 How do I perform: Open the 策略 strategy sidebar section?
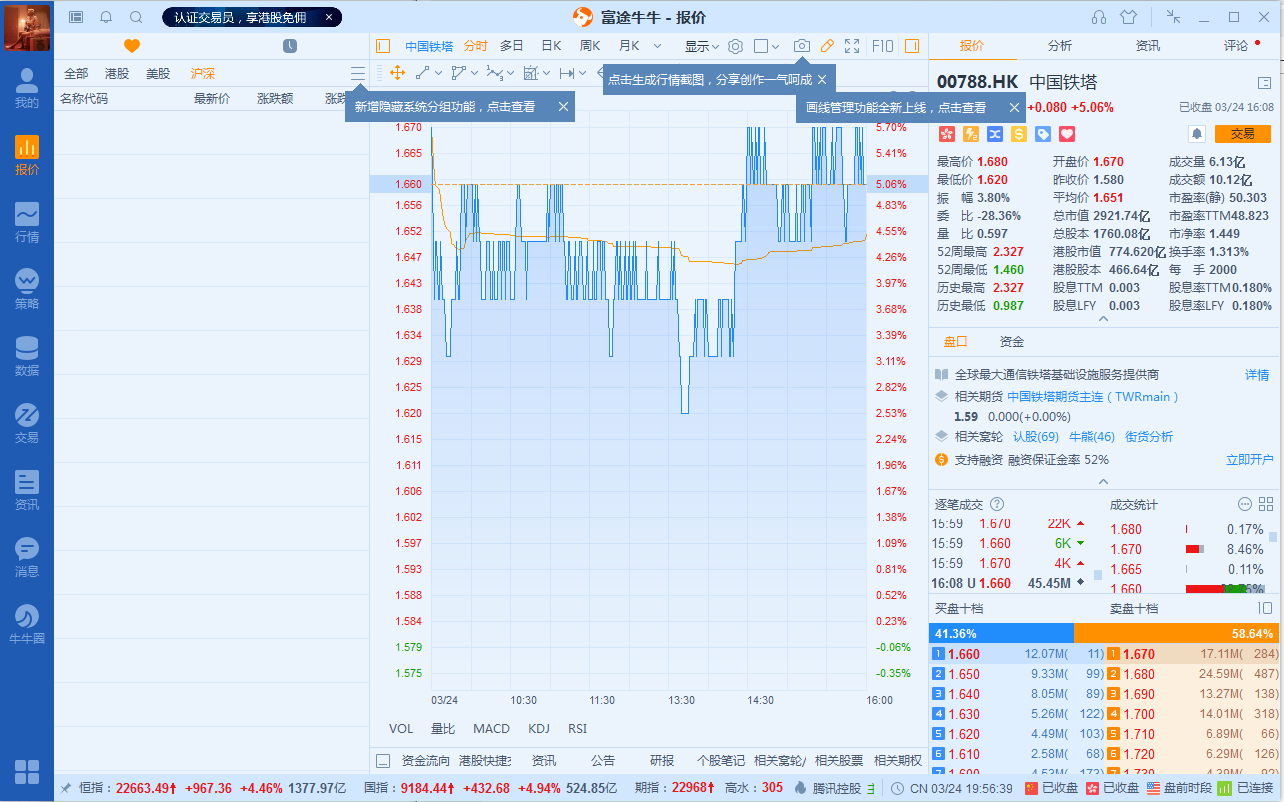pos(27,290)
